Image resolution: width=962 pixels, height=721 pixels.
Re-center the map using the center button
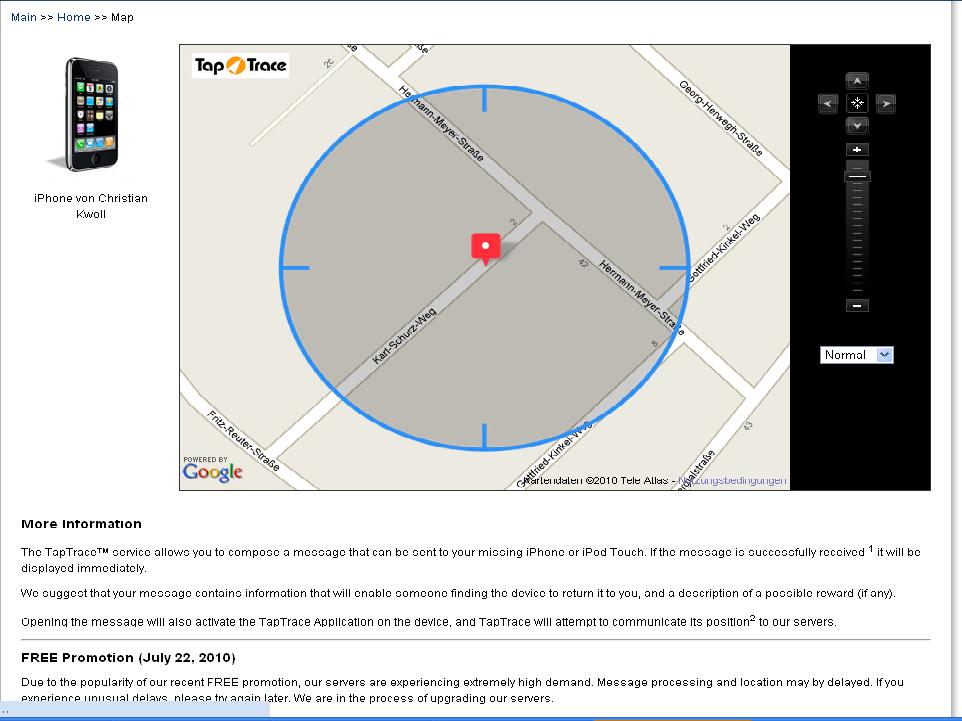pos(857,103)
